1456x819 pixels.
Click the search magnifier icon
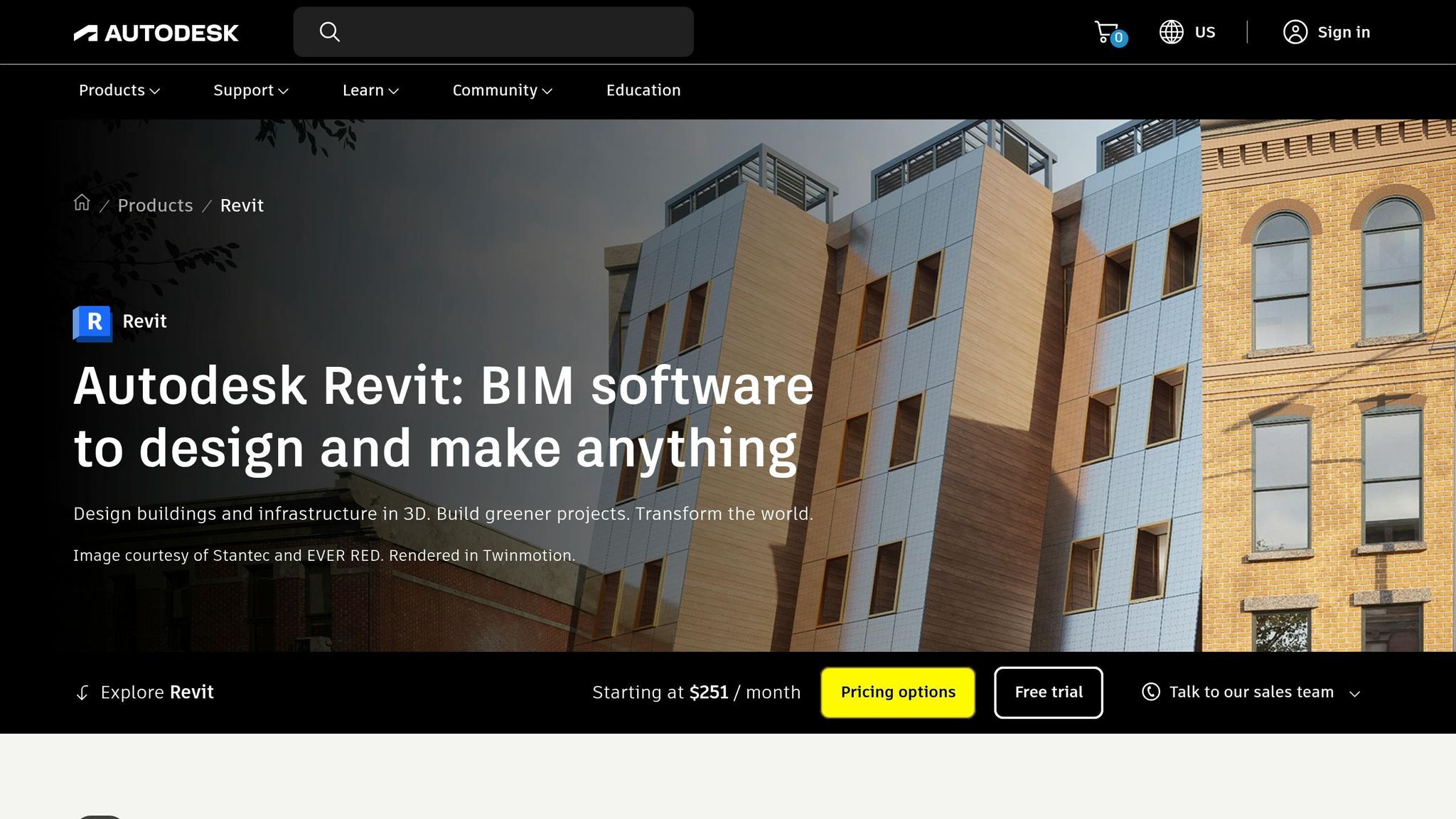click(329, 32)
